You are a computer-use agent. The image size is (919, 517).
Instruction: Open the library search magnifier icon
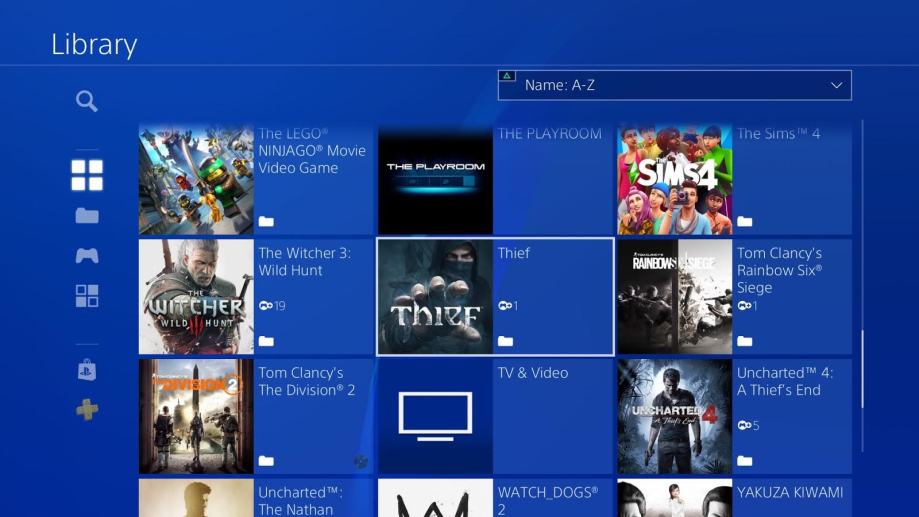87,101
